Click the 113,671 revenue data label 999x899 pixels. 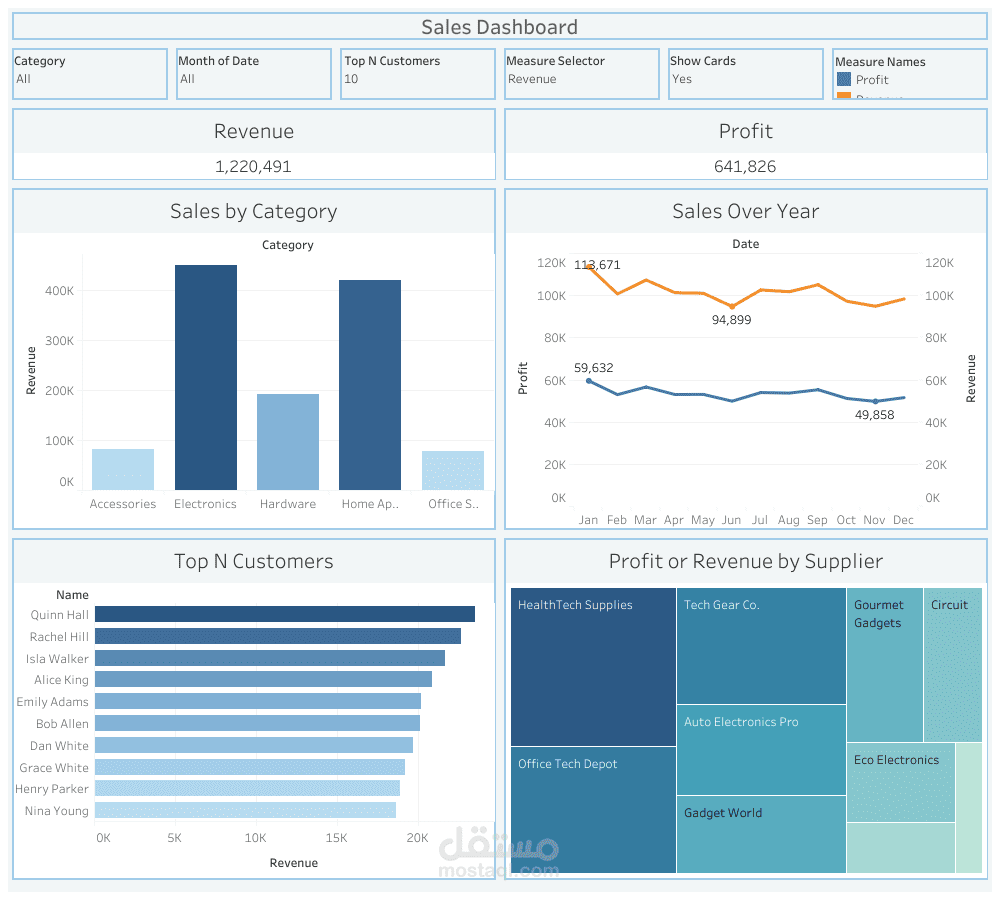(597, 264)
